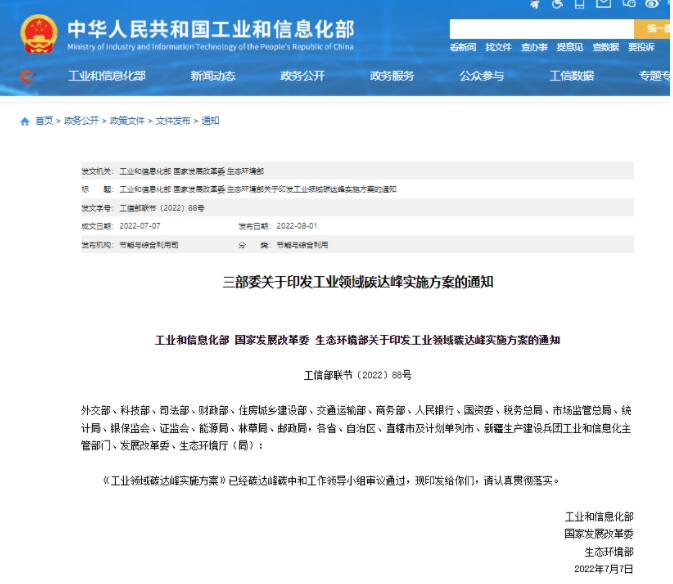The width and height of the screenshot is (673, 584).
Task: Go to 政务服务 navigation item
Action: pos(392,77)
